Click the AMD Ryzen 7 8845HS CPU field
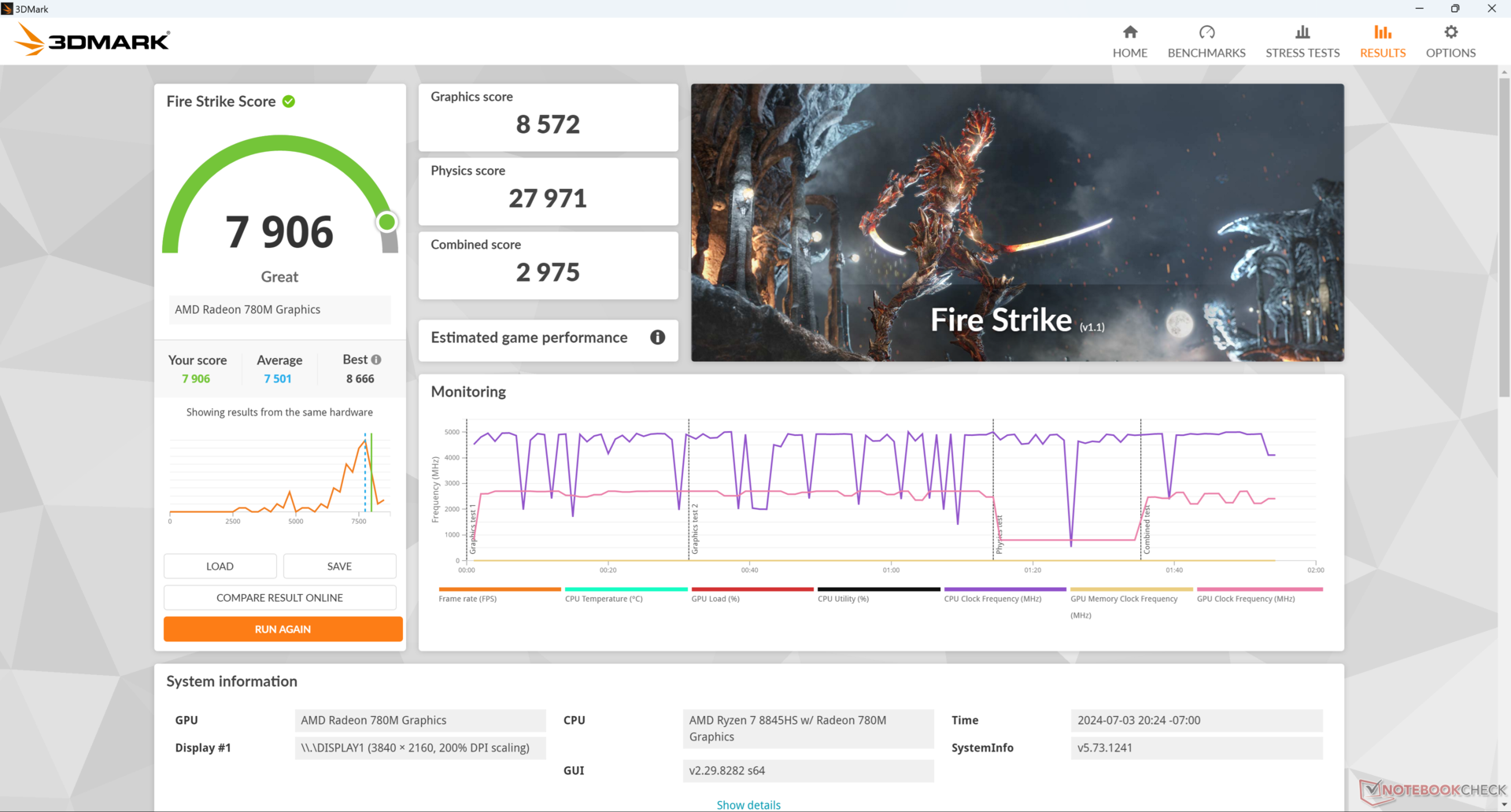The height and width of the screenshot is (812, 1511). [808, 729]
